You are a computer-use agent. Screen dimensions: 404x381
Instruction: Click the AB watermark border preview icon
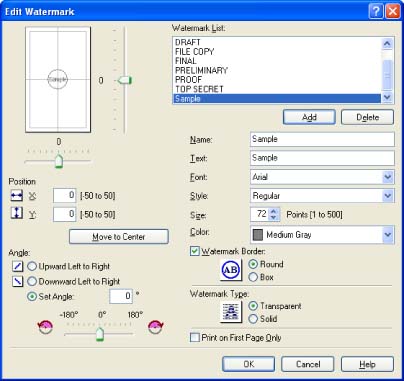pyautogui.click(x=231, y=270)
